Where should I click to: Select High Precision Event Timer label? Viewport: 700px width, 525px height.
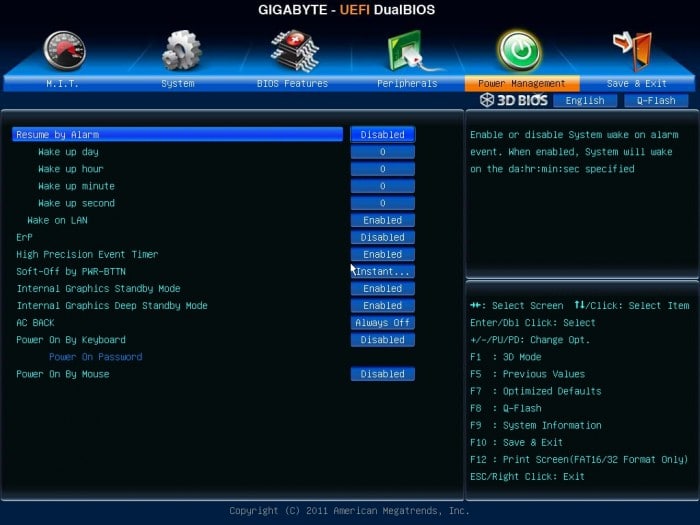[87, 254]
